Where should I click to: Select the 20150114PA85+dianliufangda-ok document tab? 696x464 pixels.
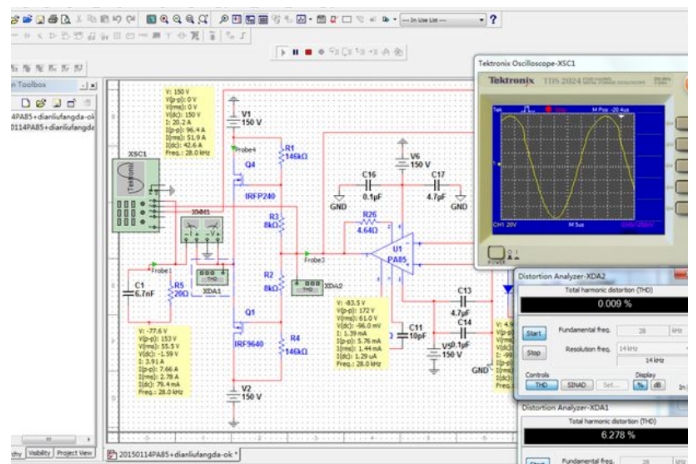pyautogui.click(x=176, y=455)
